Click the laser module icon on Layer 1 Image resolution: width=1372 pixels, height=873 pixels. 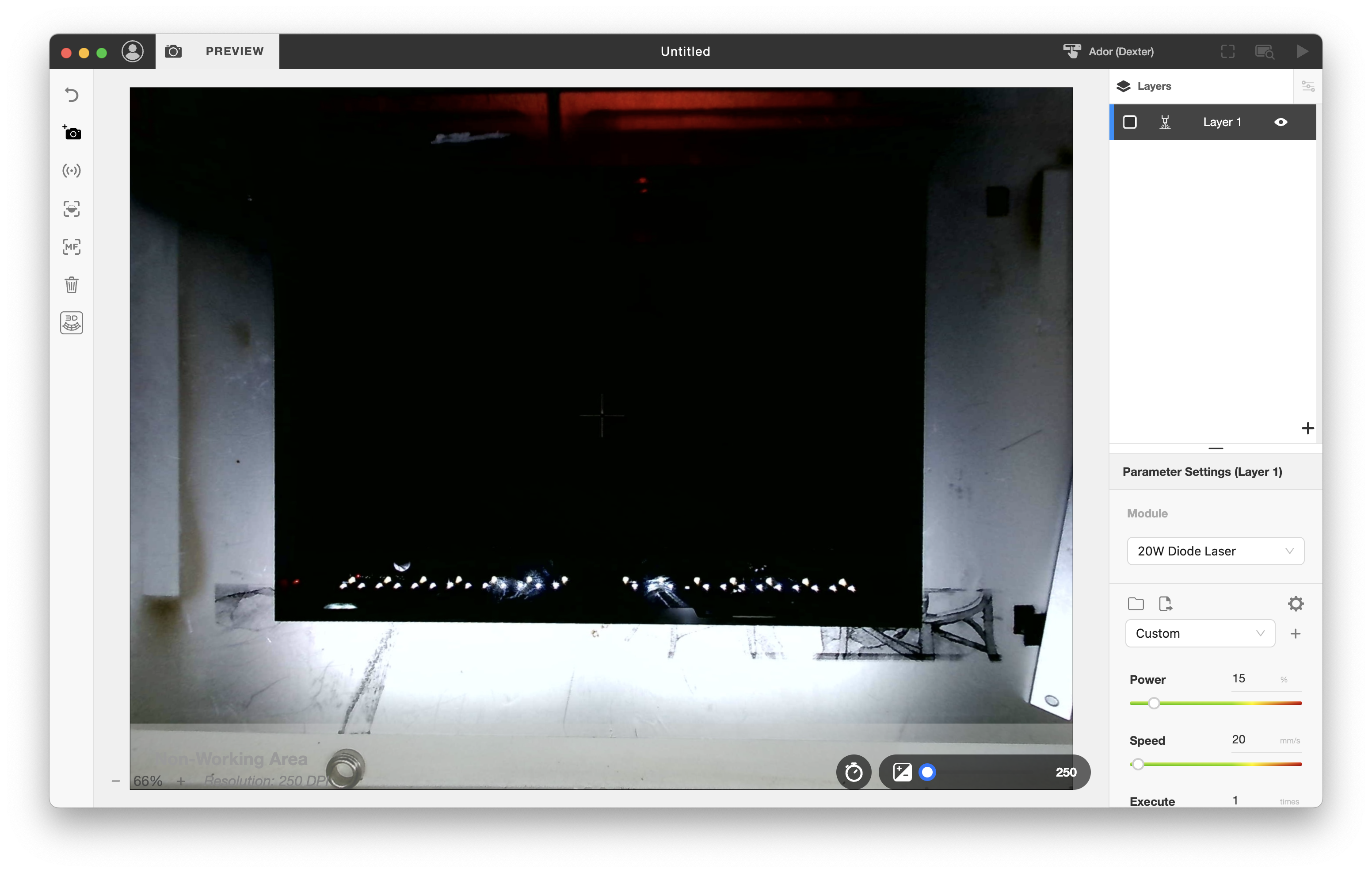[x=1165, y=122]
